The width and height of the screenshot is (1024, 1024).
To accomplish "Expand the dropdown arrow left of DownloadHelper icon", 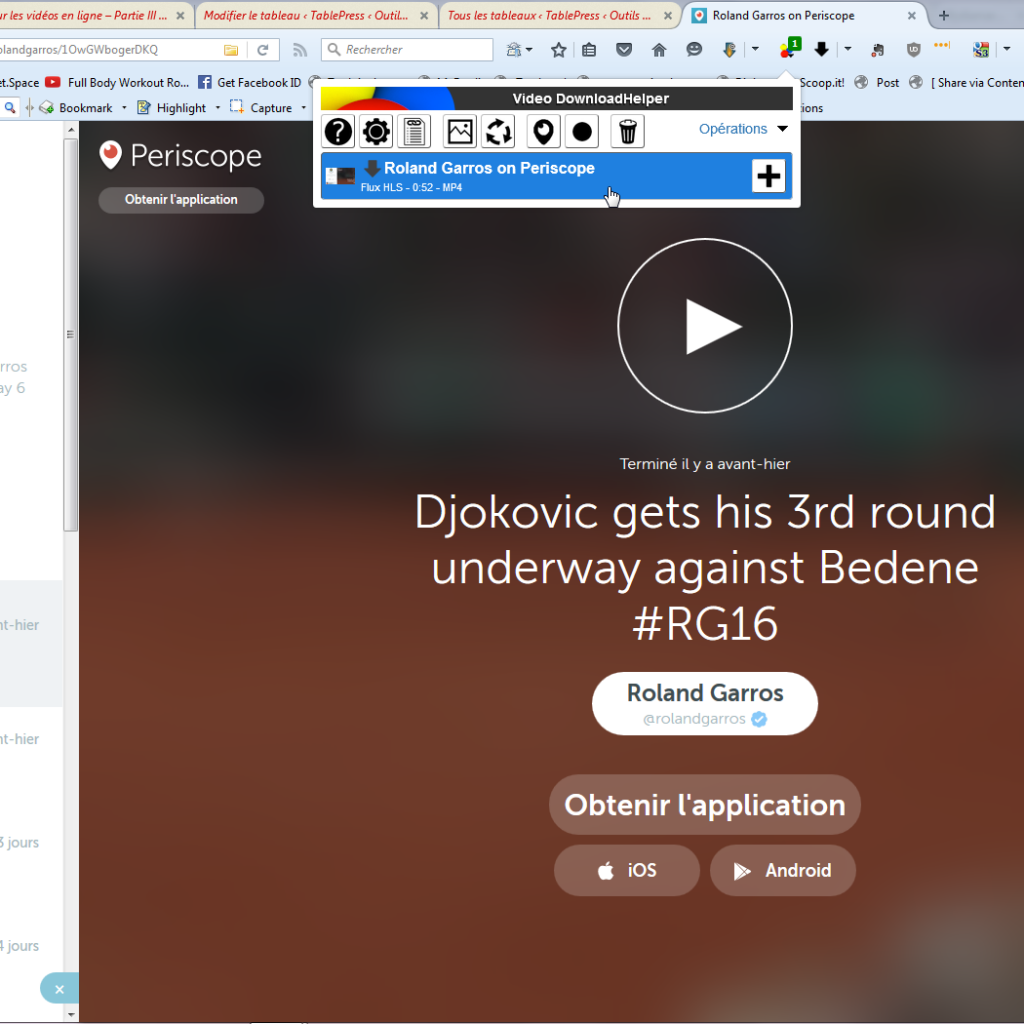I will tap(755, 49).
